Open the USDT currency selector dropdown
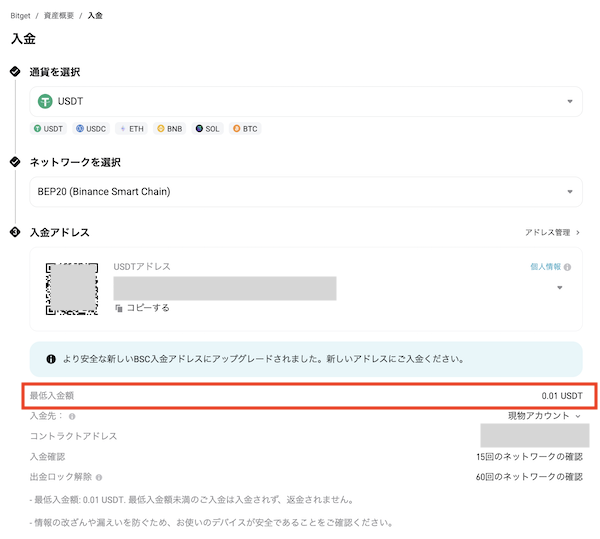 [306, 101]
